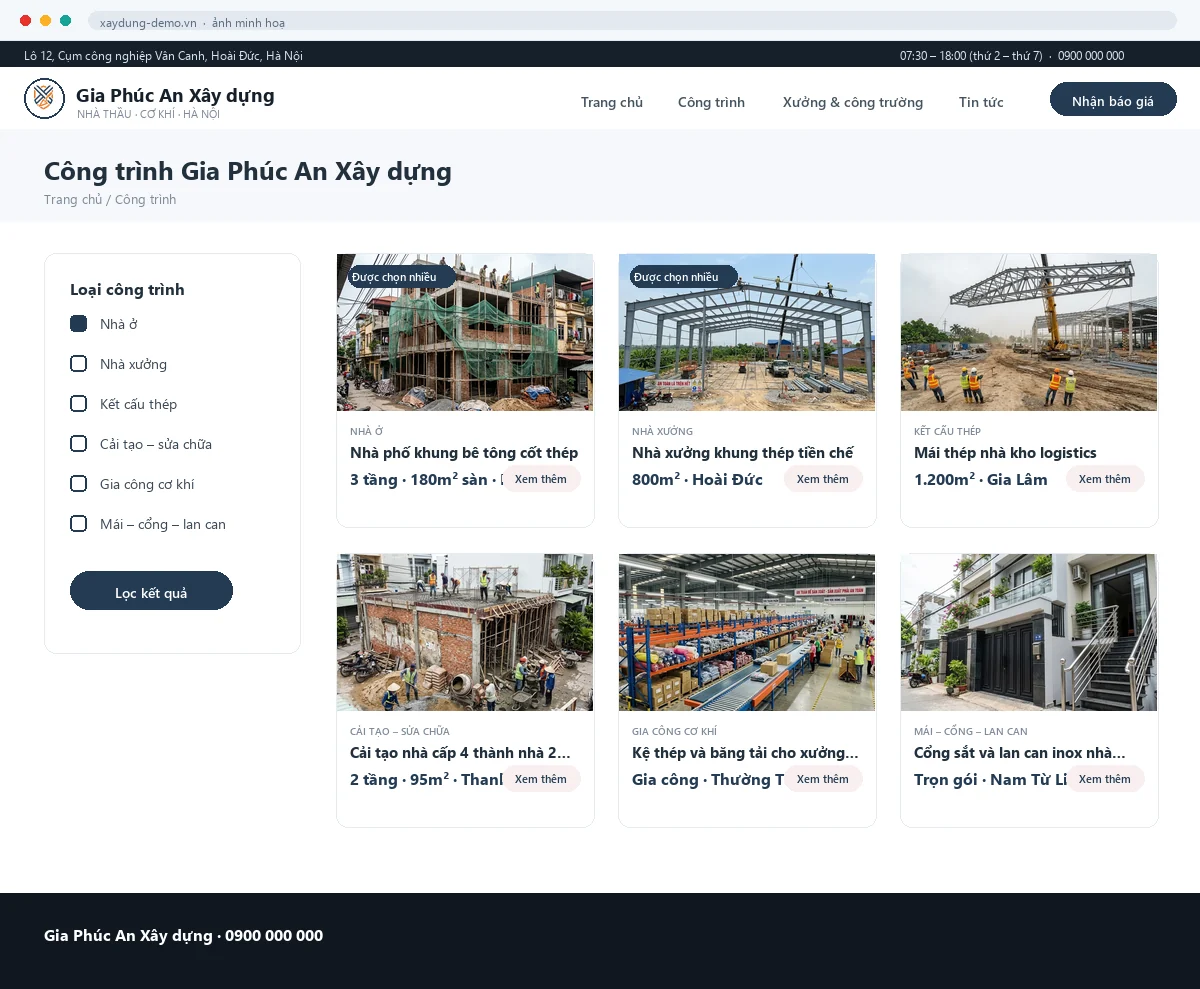View the Mái thép nhà kho logistics image
Viewport: 1200px width, 989px height.
coord(1029,332)
